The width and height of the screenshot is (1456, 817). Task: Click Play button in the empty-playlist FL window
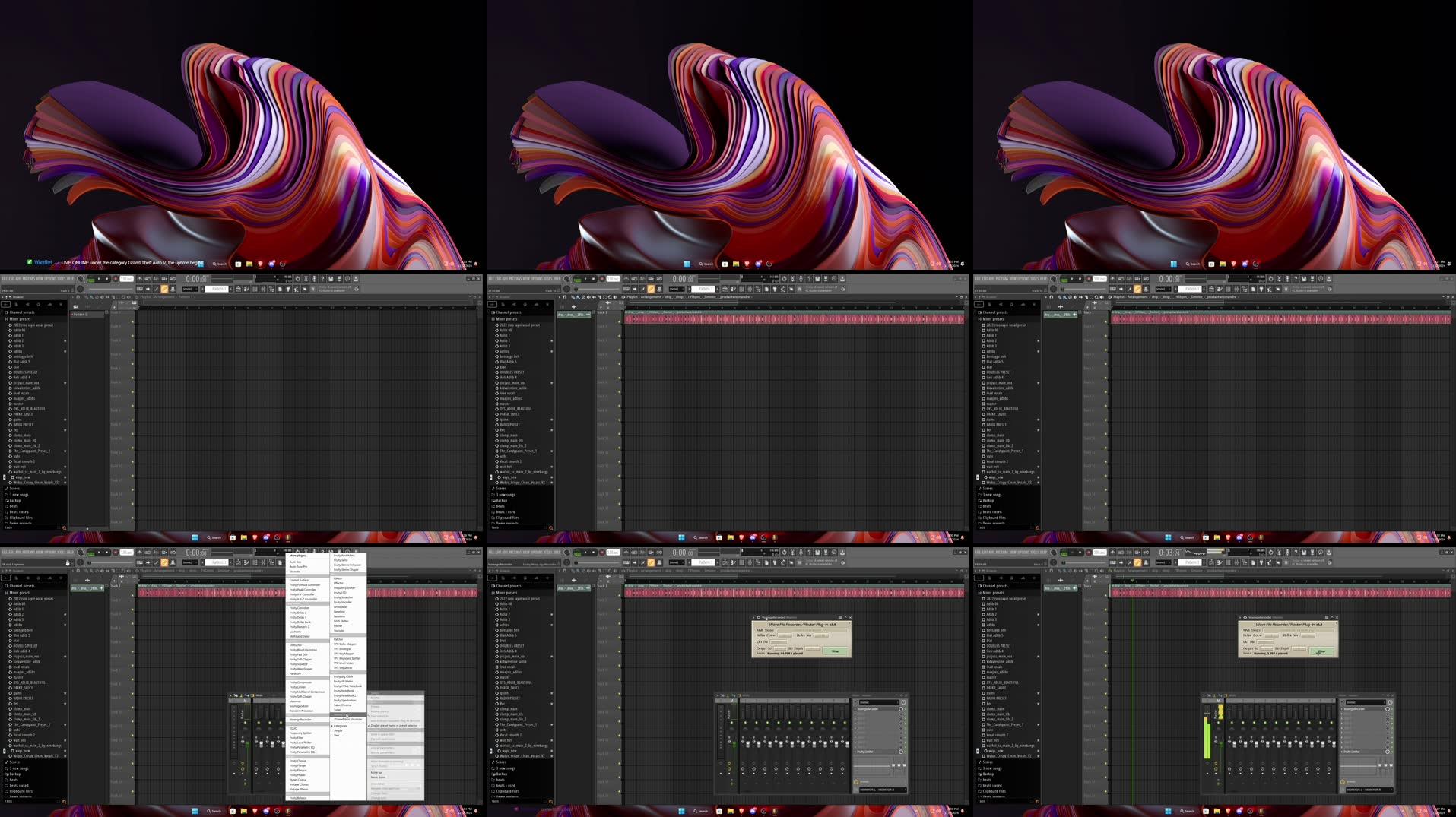point(99,278)
